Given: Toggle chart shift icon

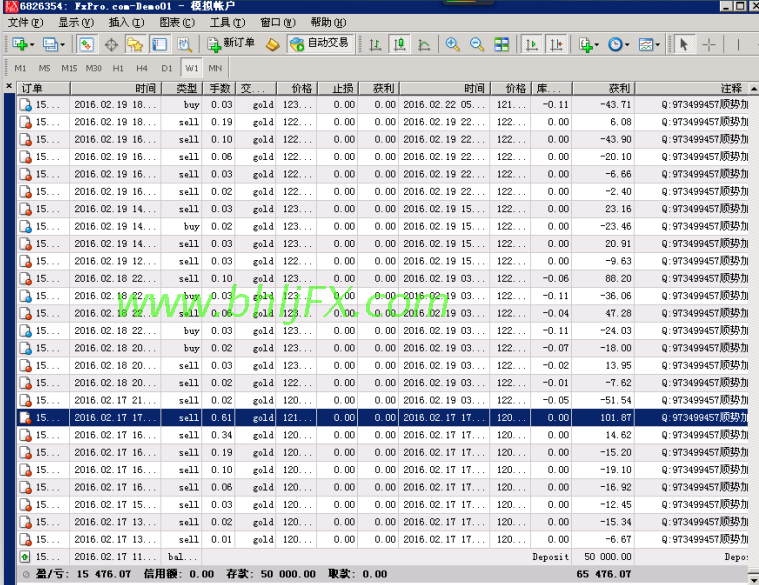Looking at the screenshot, I should (x=557, y=45).
